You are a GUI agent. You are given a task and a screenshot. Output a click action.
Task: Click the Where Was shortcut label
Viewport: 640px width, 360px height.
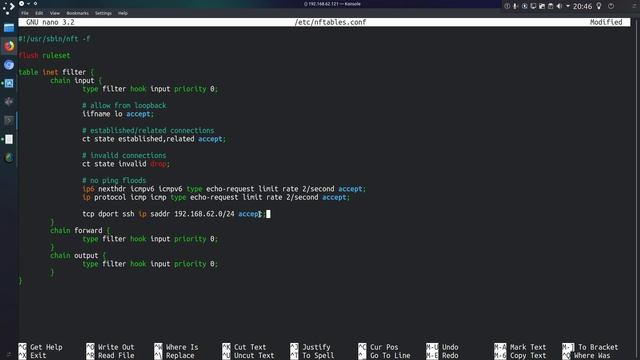(592, 356)
